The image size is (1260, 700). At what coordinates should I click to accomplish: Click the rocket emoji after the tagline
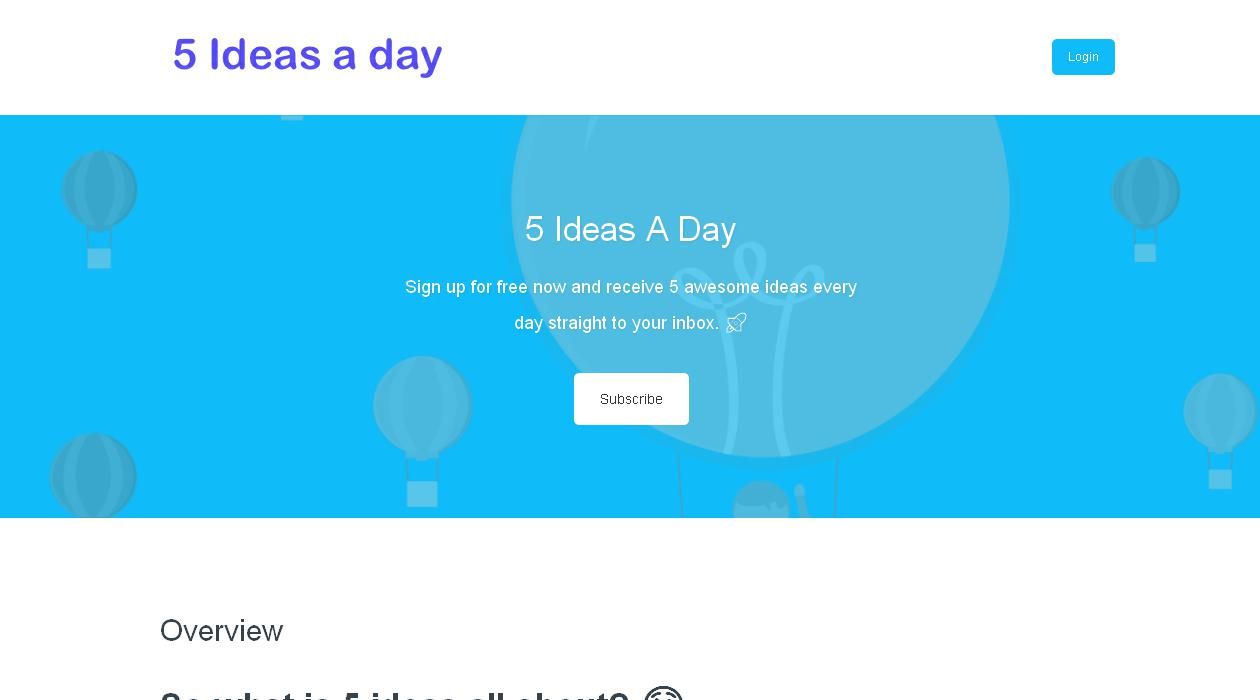(736, 322)
